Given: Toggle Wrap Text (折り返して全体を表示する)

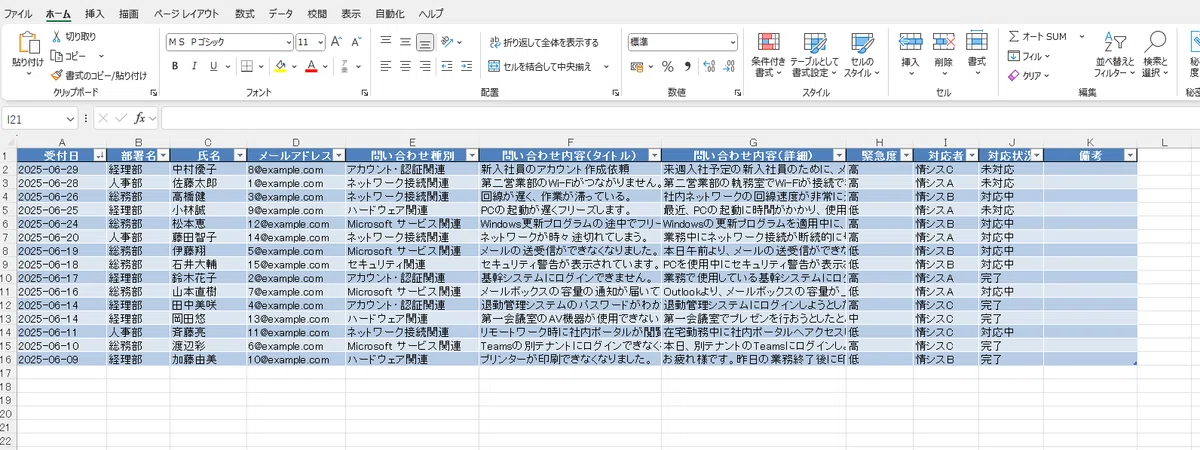Looking at the screenshot, I should tap(544, 42).
